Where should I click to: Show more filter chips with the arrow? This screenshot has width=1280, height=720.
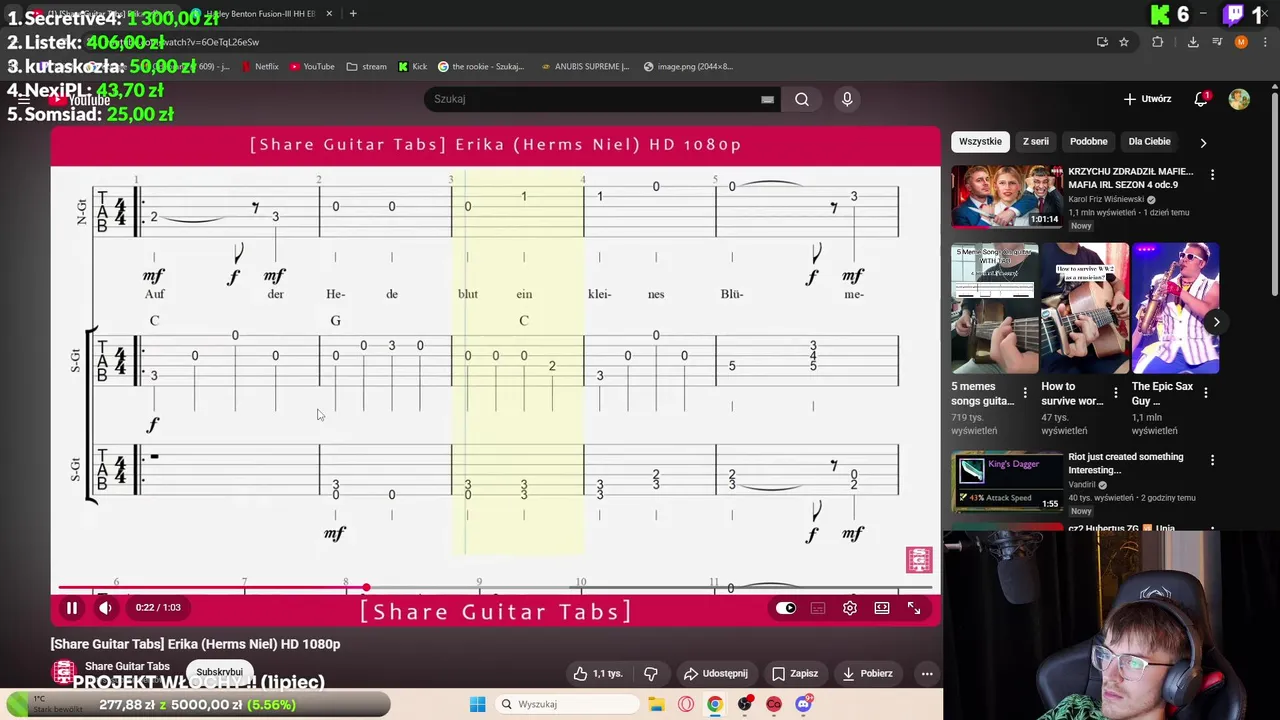[x=1203, y=142]
